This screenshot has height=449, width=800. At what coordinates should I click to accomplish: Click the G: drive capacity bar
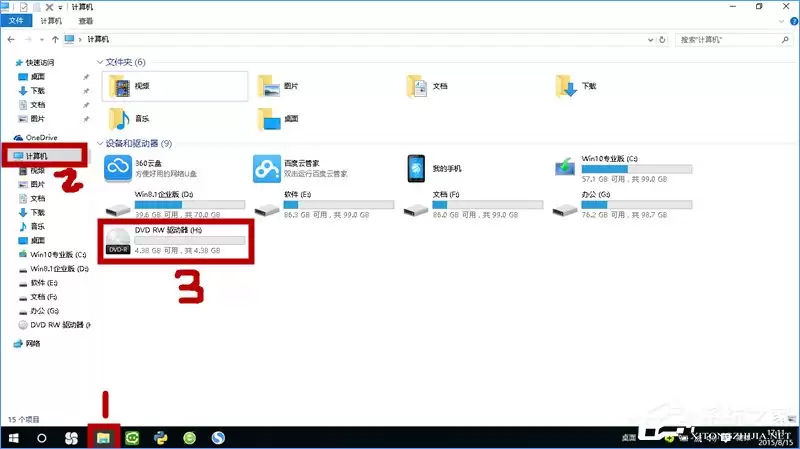[637, 204]
